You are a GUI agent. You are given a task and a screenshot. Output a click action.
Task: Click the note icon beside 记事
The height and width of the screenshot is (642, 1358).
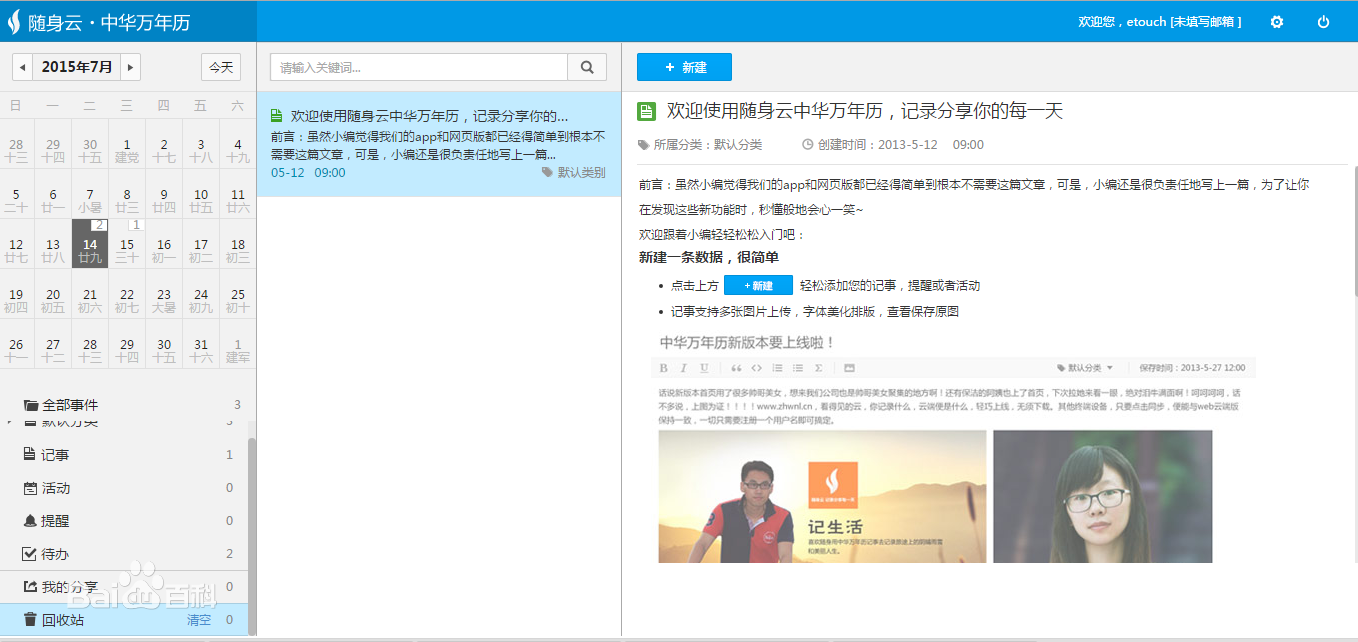(x=29, y=454)
